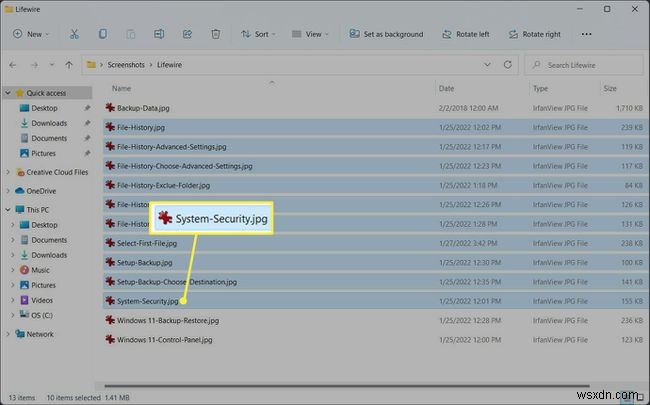Open pinned Downloads under Quick access

click(49, 123)
